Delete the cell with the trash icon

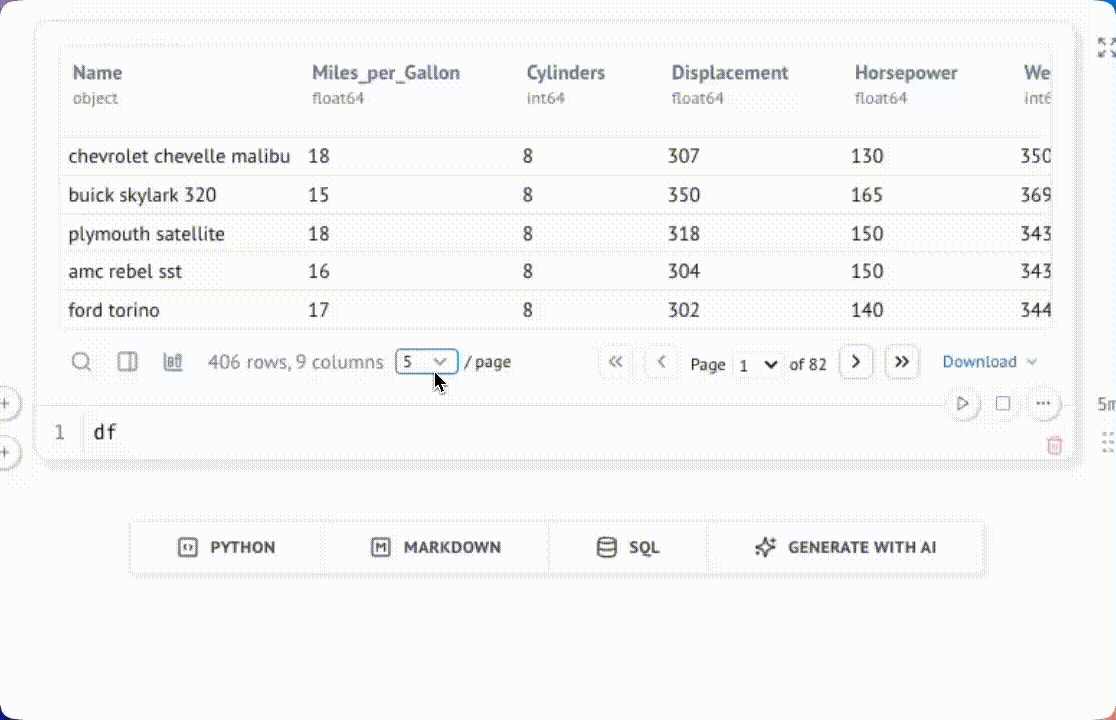coord(1054,445)
